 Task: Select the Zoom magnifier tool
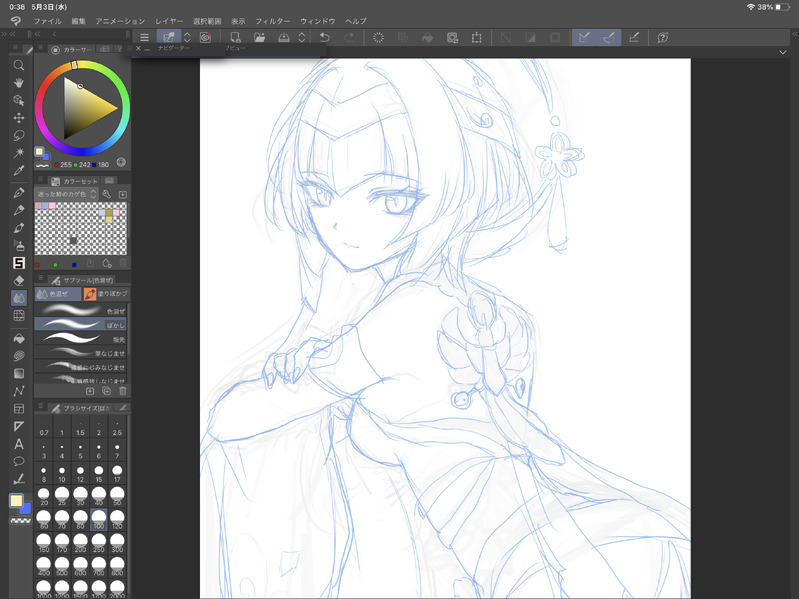[19, 65]
